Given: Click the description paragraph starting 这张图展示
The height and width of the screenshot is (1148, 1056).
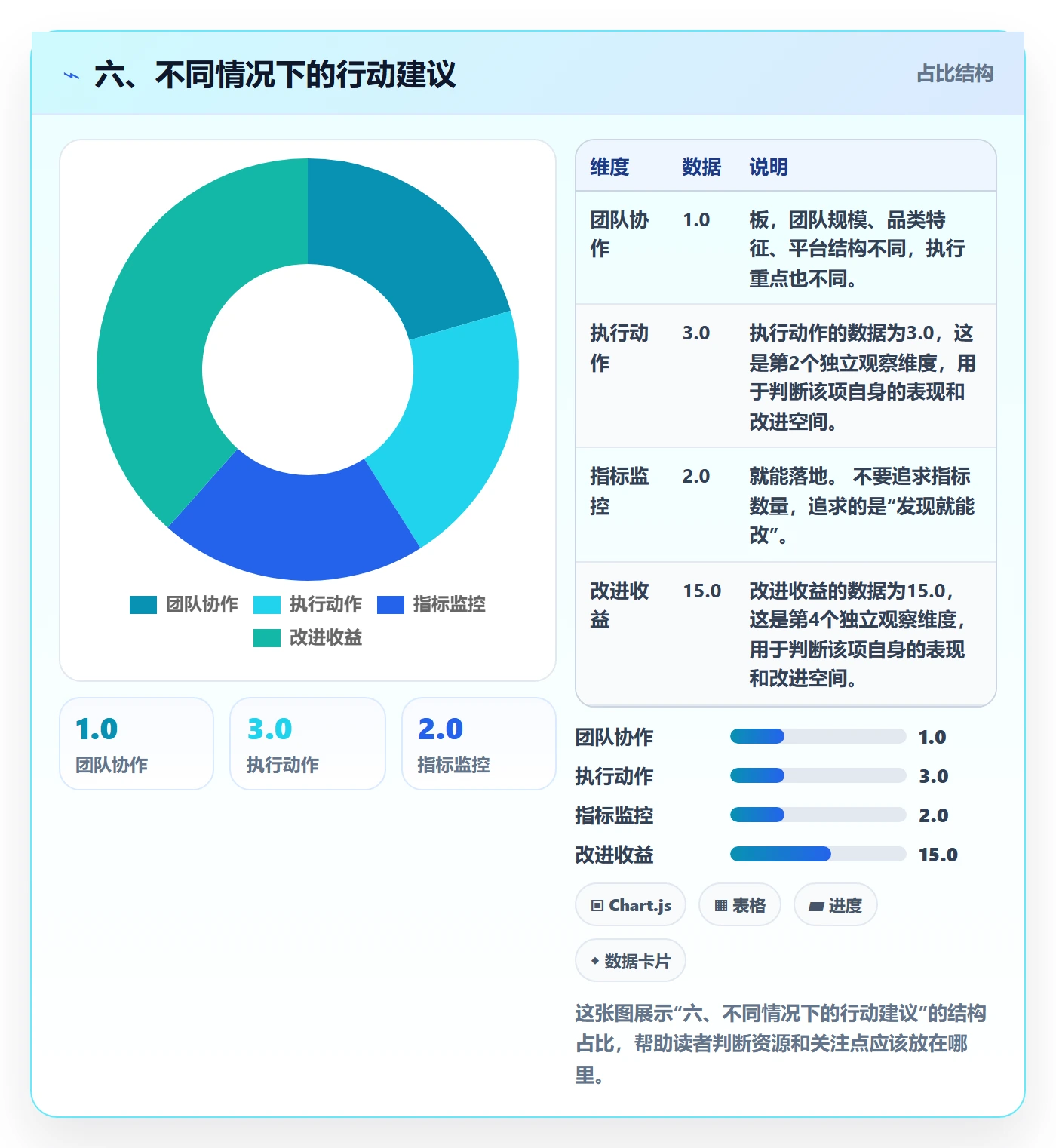Looking at the screenshot, I should tap(780, 1044).
